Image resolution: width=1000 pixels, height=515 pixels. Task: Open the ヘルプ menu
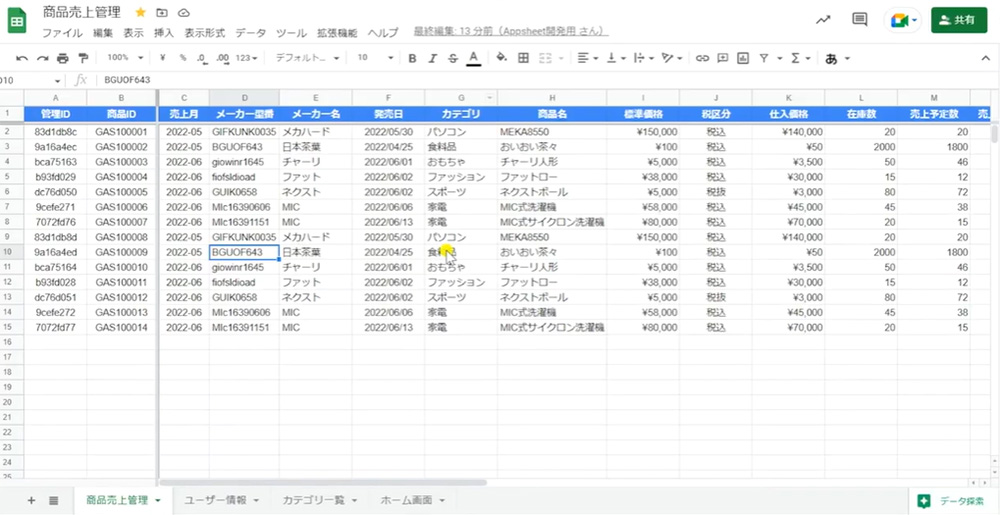(x=383, y=33)
